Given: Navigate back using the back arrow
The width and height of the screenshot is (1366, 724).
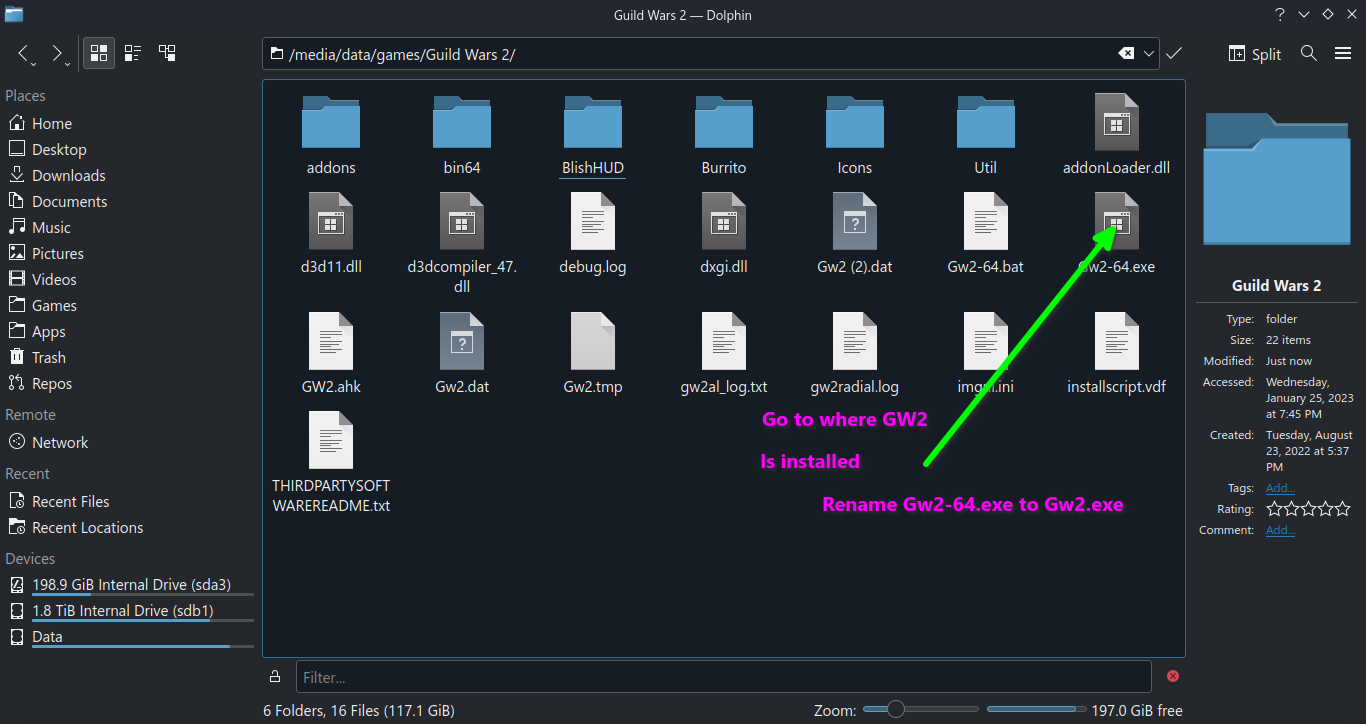Looking at the screenshot, I should pos(22,53).
